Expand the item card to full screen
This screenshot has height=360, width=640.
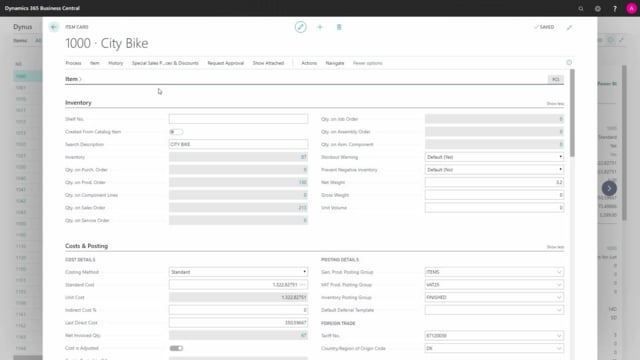(569, 27)
